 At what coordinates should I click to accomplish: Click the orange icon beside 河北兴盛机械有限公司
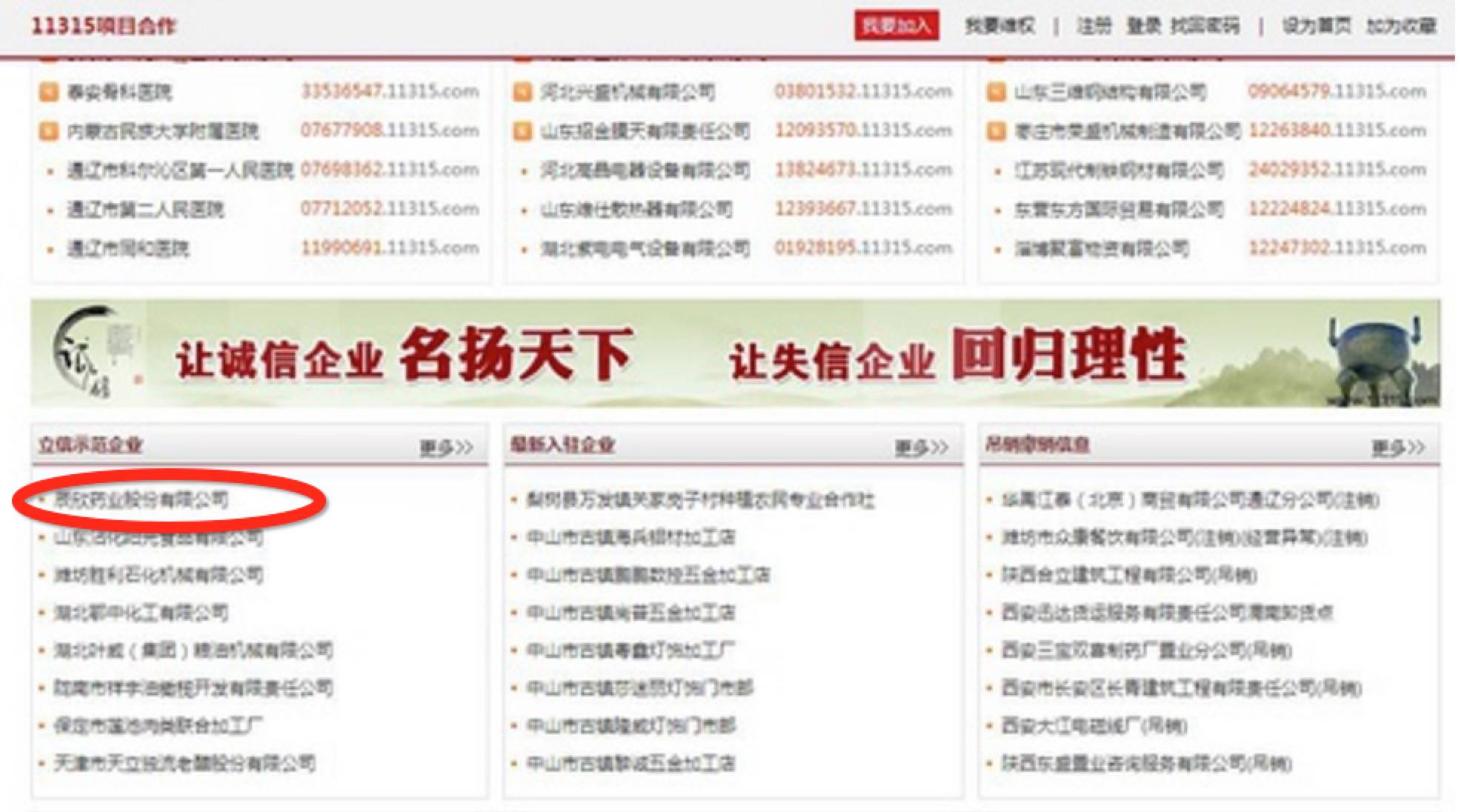click(522, 93)
